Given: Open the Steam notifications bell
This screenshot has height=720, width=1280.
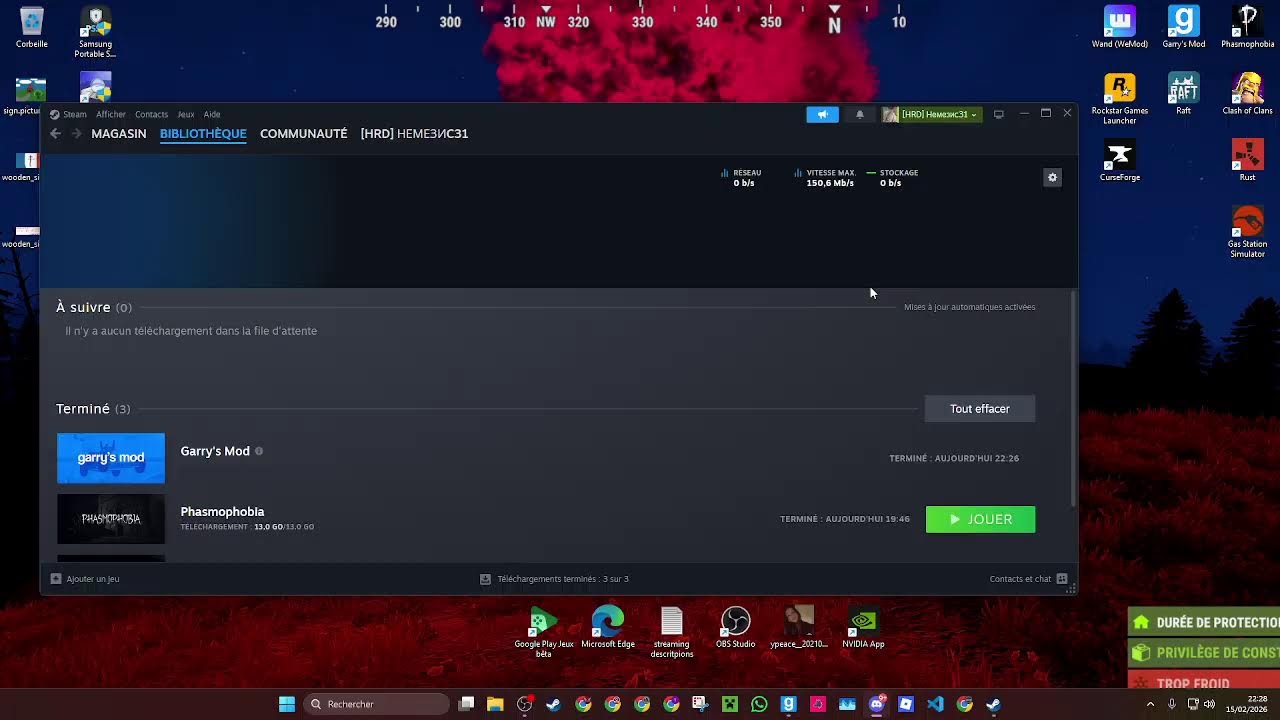Looking at the screenshot, I should (859, 114).
